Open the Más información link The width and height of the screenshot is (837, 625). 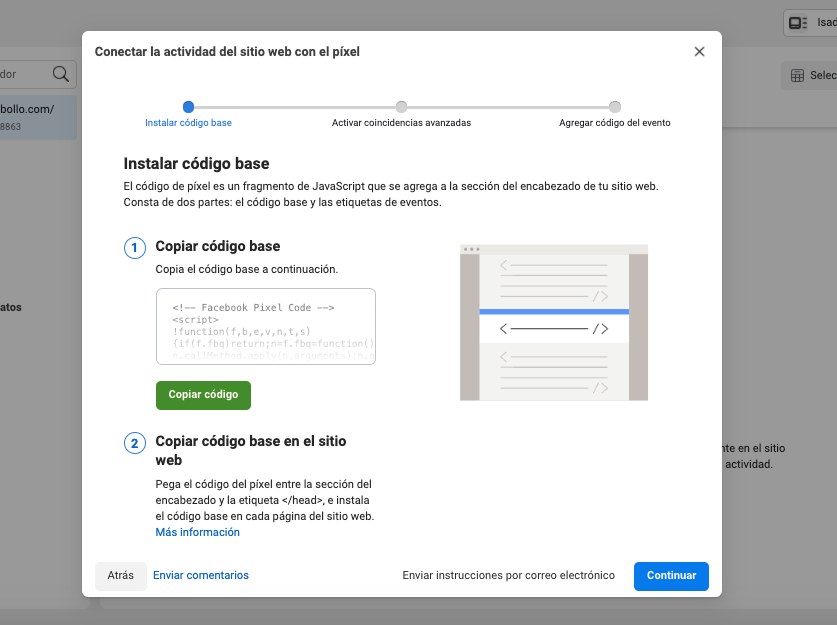[x=197, y=532]
